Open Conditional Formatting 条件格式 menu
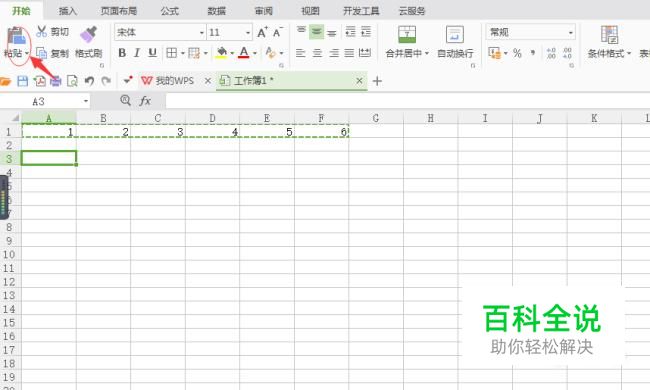The height and width of the screenshot is (390, 650). 609,42
